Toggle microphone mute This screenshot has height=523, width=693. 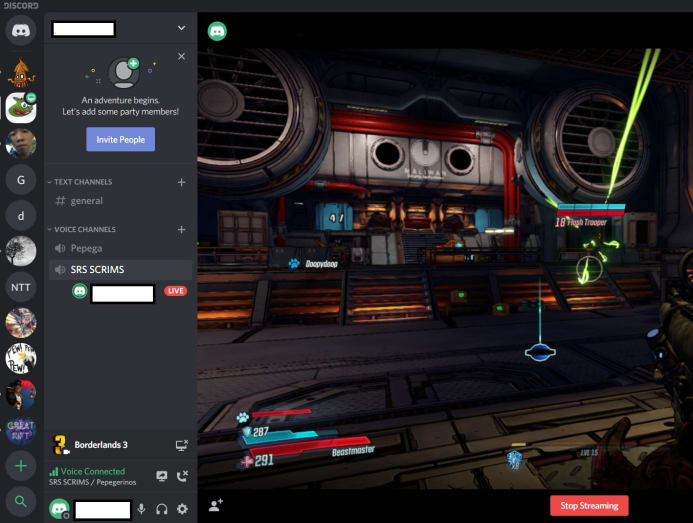(x=141, y=509)
